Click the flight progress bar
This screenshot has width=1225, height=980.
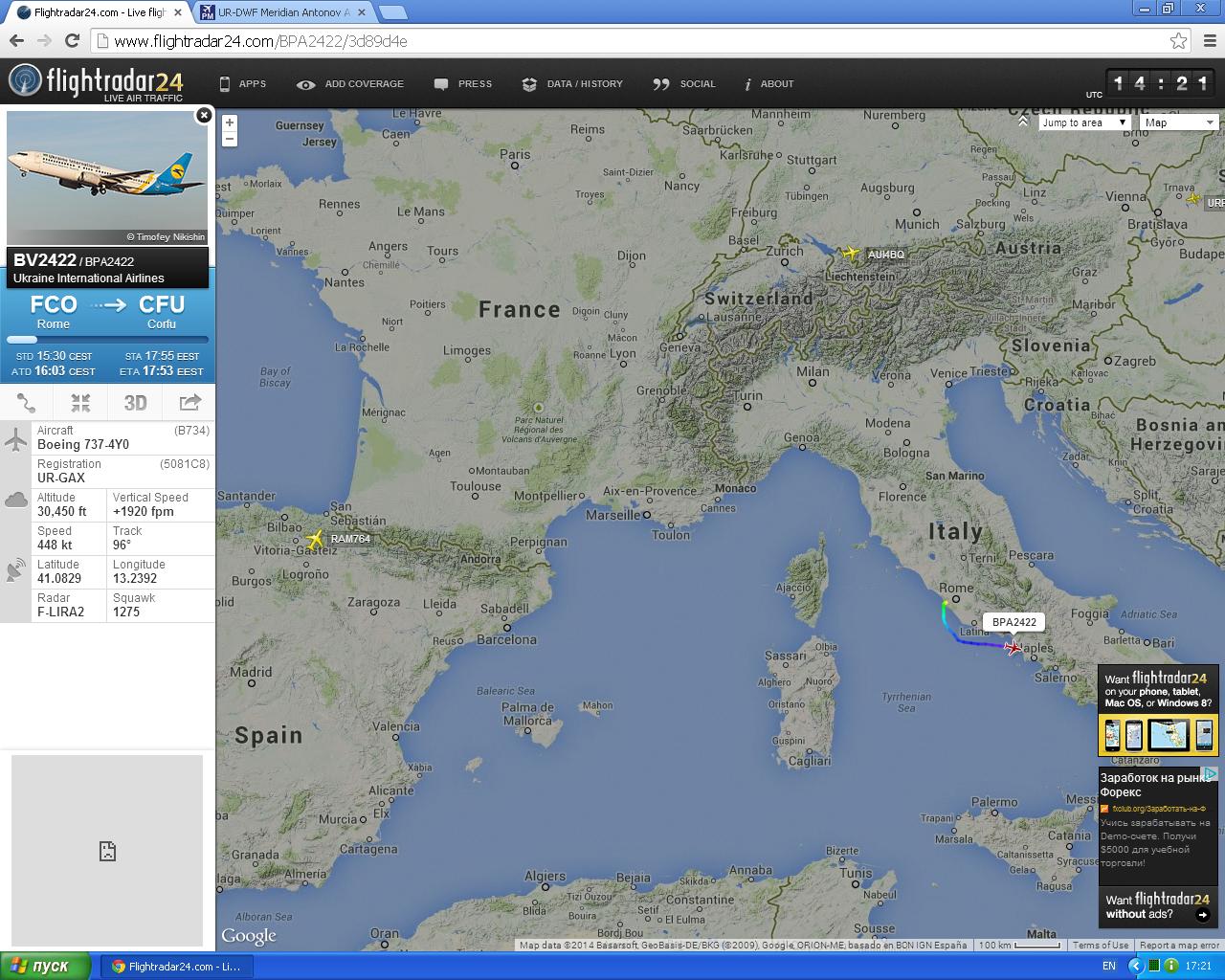point(107,339)
